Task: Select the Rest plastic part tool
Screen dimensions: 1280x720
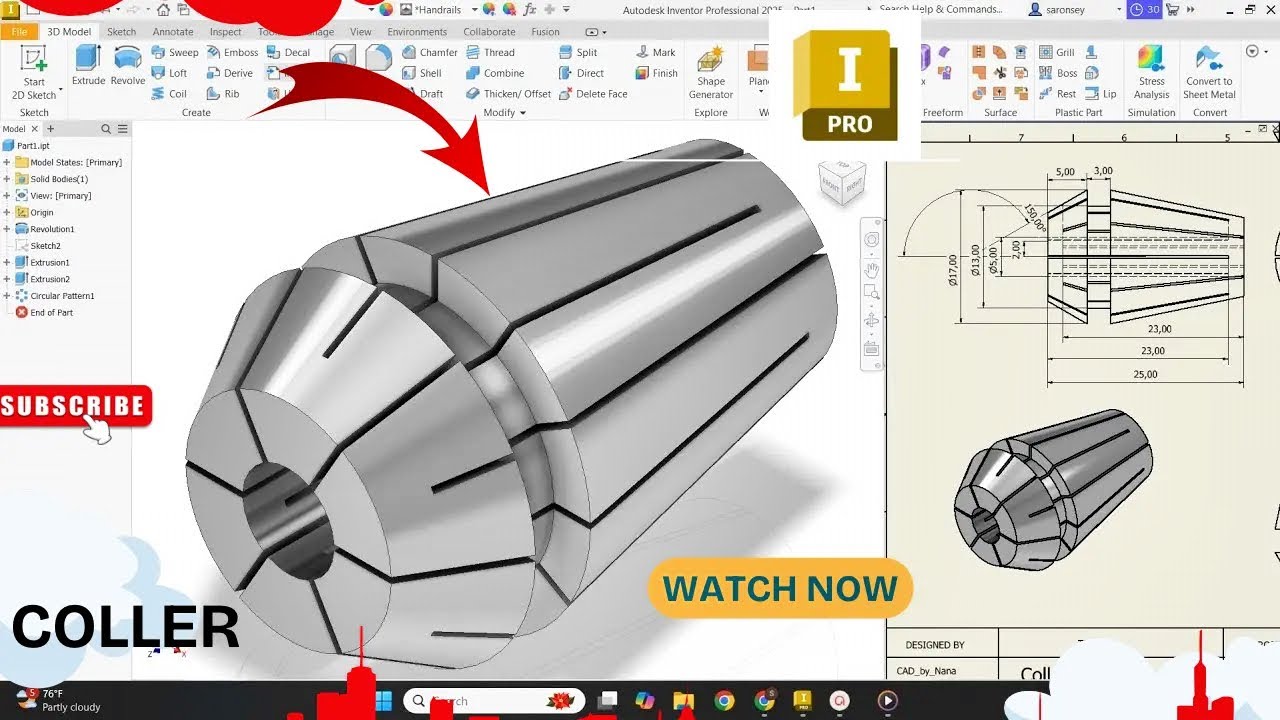Action: coord(1057,94)
